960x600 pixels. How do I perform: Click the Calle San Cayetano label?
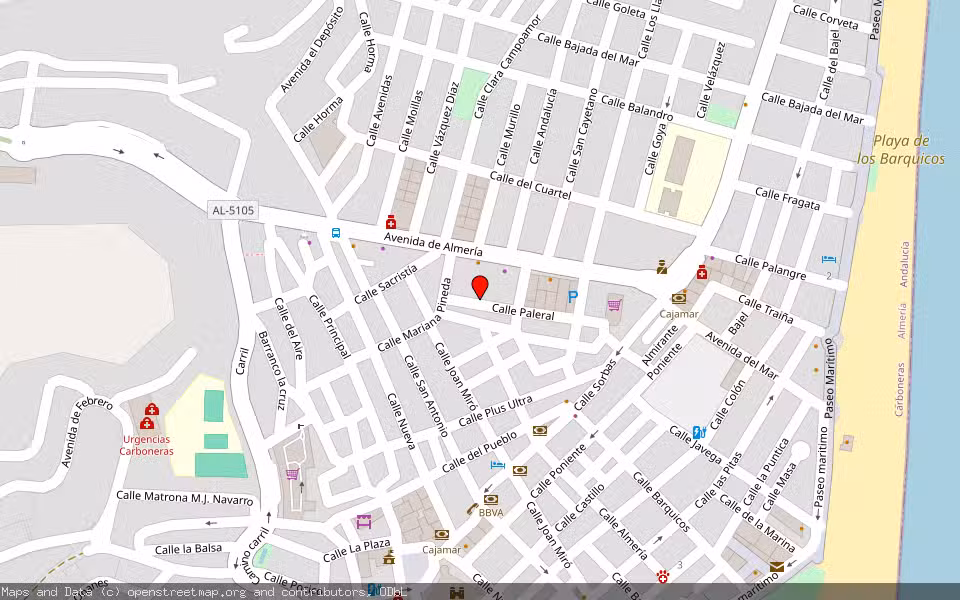pyautogui.click(x=581, y=135)
